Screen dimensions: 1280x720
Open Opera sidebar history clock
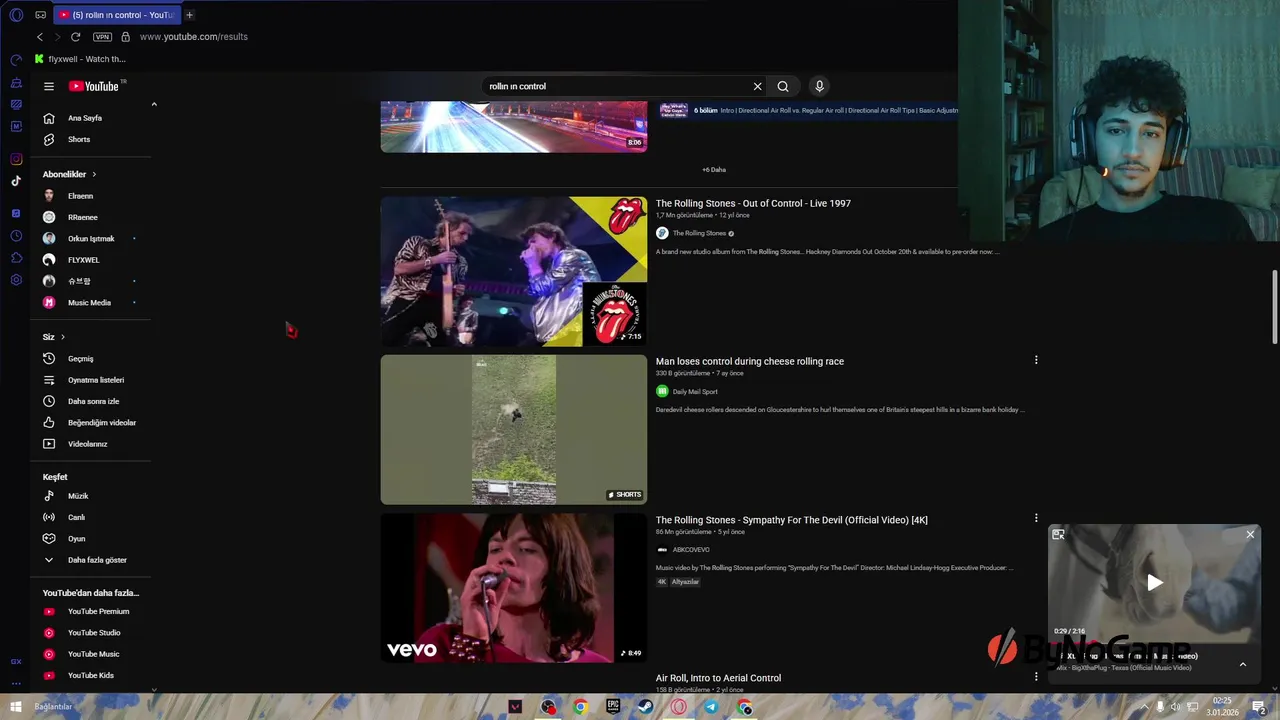click(16, 236)
